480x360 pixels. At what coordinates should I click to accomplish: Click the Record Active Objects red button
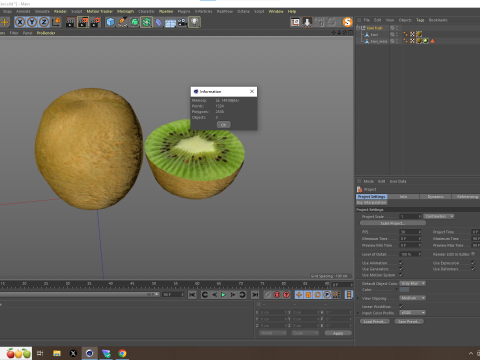277,295
